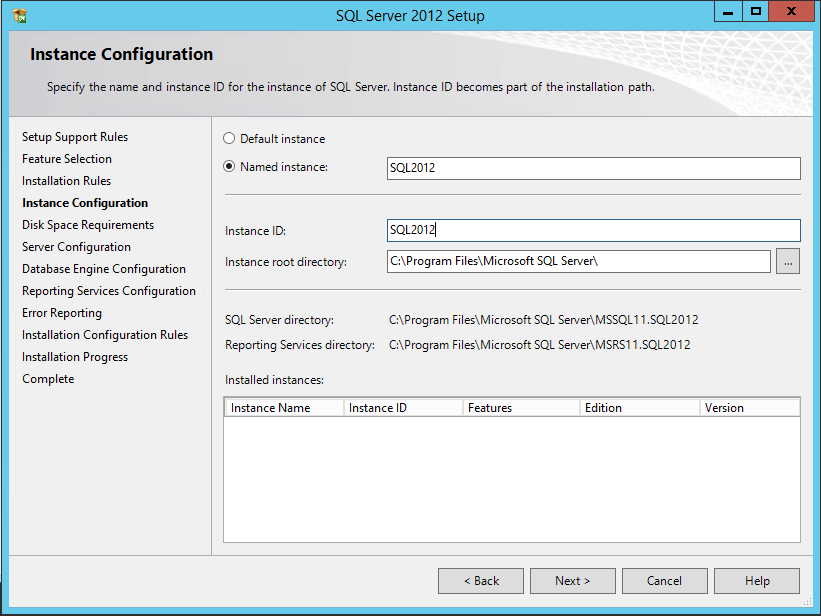
Task: Close the SQL Server 2012 Setup window
Action: [791, 12]
